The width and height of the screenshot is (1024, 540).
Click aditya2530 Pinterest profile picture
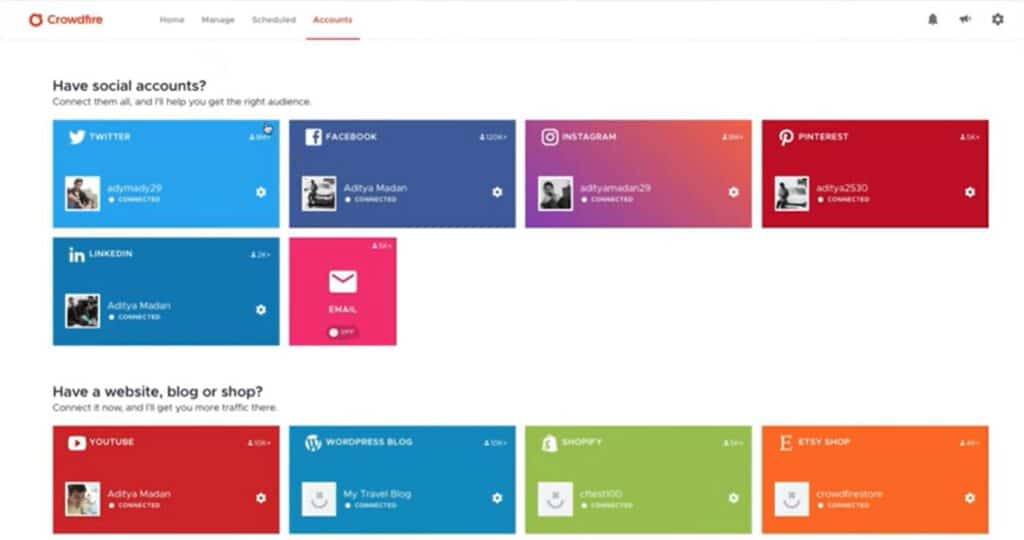(792, 193)
